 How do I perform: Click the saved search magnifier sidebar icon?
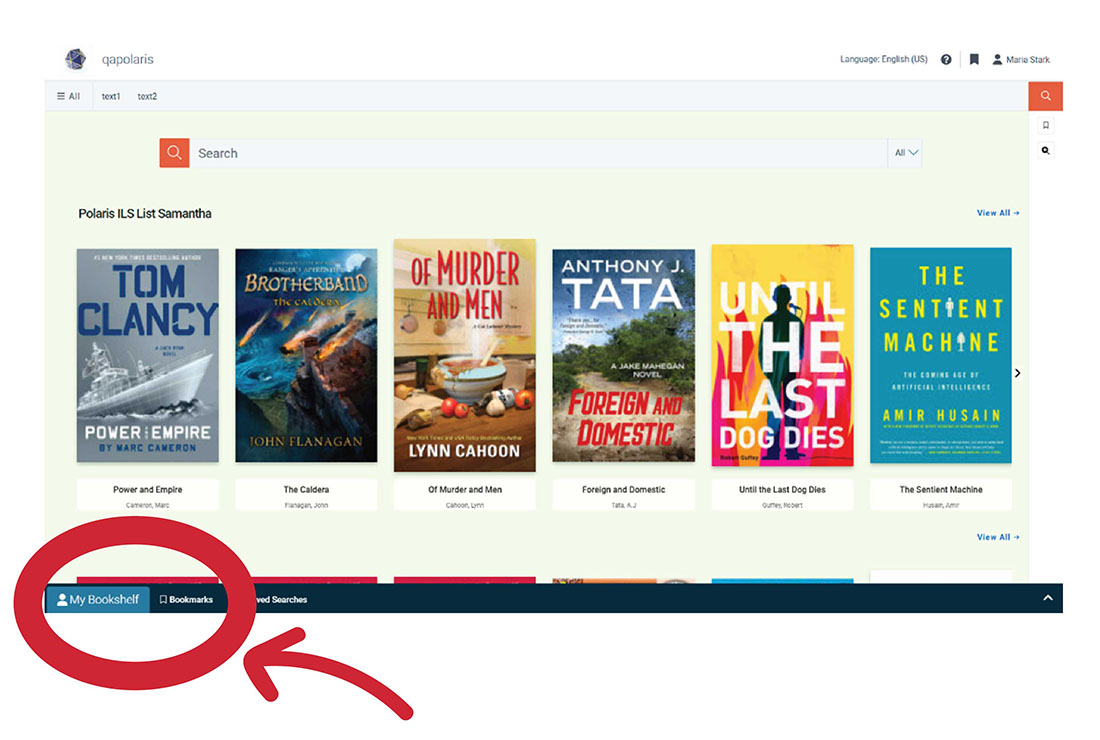click(x=1046, y=151)
